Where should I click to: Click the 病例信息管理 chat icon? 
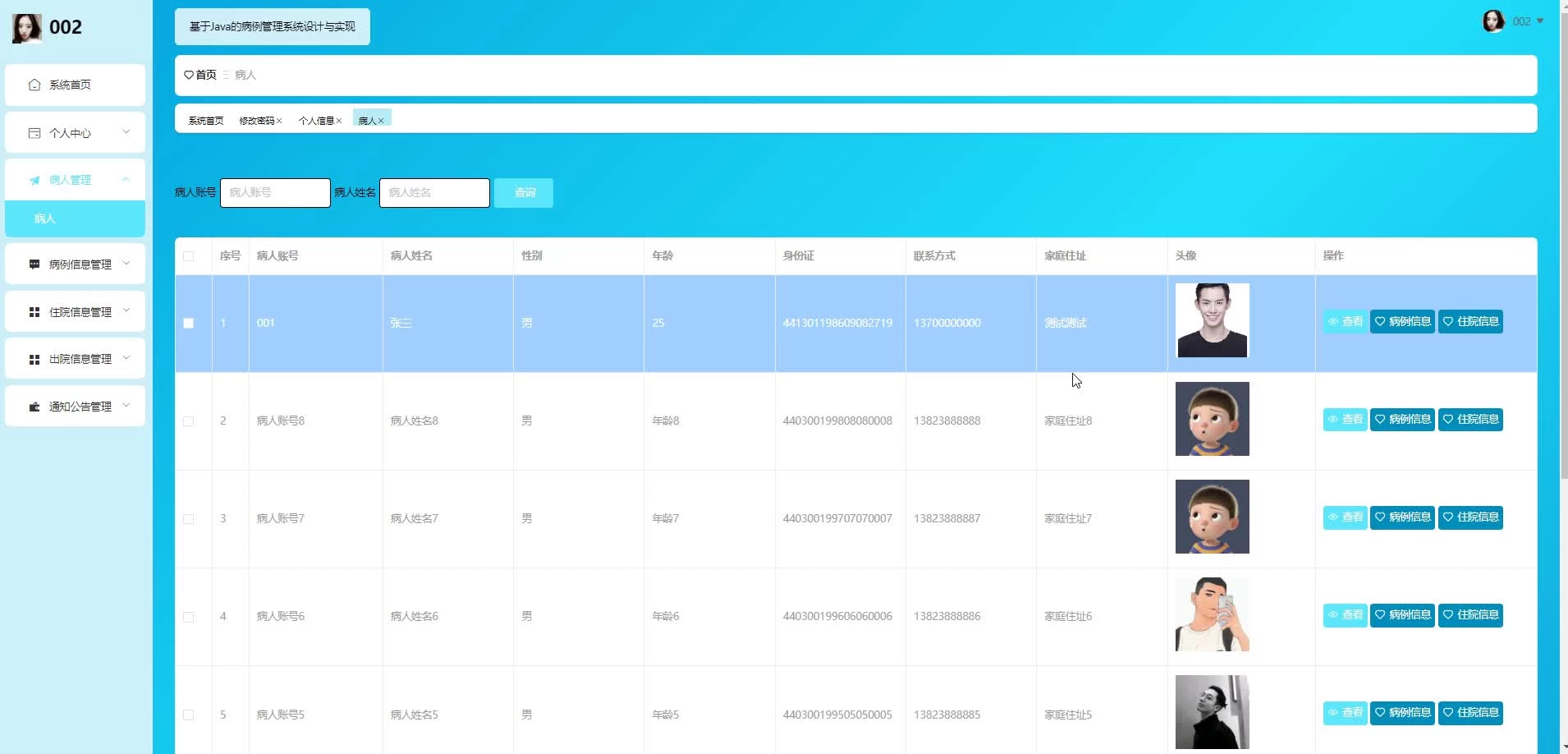(34, 264)
